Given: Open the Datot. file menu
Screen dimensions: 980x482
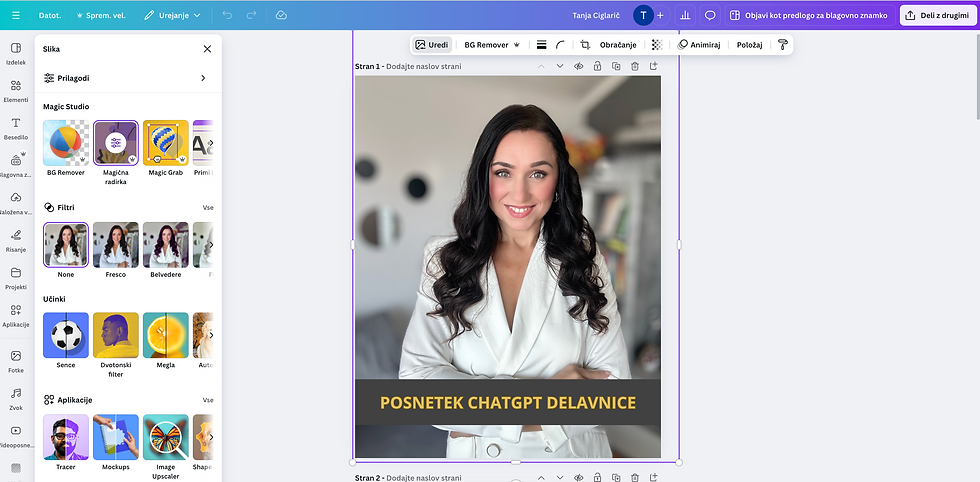Looking at the screenshot, I should click(50, 15).
